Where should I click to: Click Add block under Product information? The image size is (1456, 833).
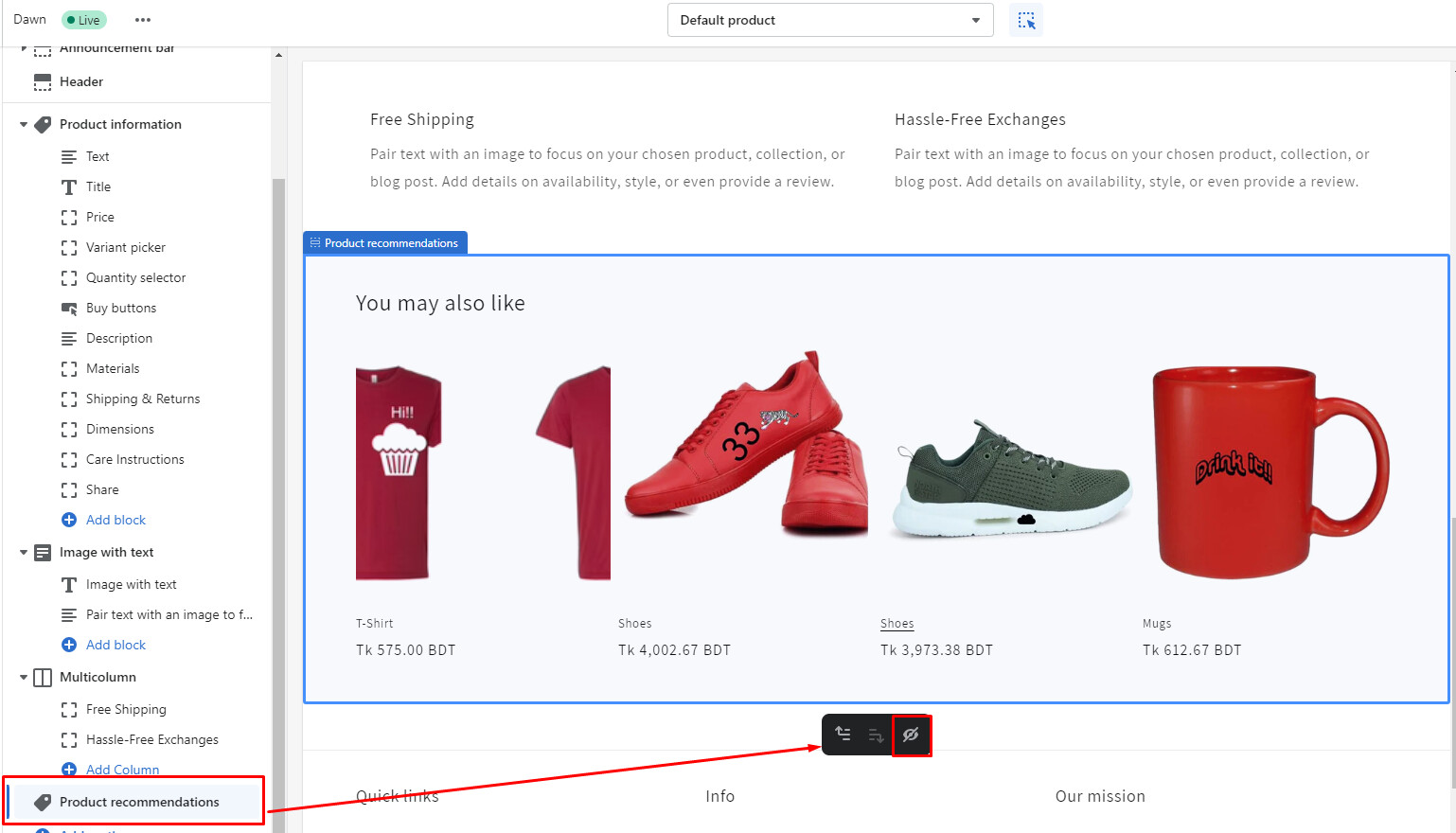[115, 520]
